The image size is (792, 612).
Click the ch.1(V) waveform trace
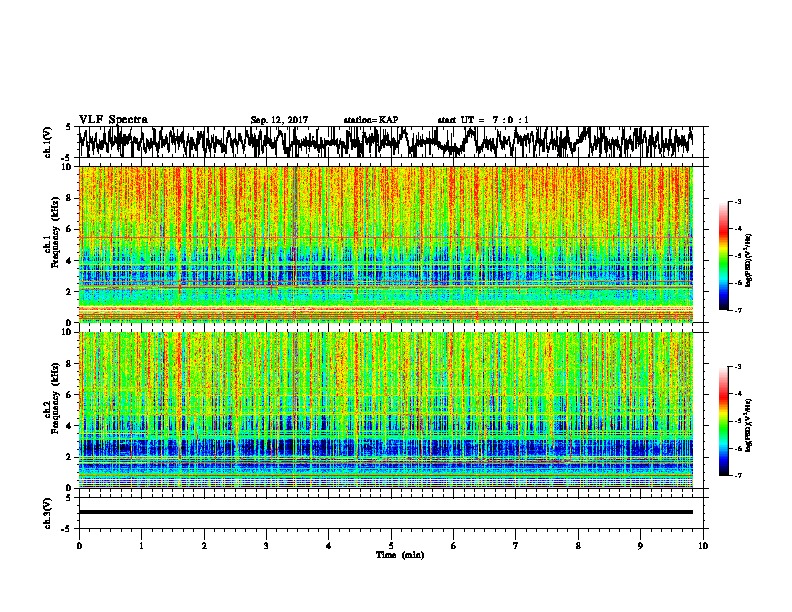pyautogui.click(x=385, y=142)
